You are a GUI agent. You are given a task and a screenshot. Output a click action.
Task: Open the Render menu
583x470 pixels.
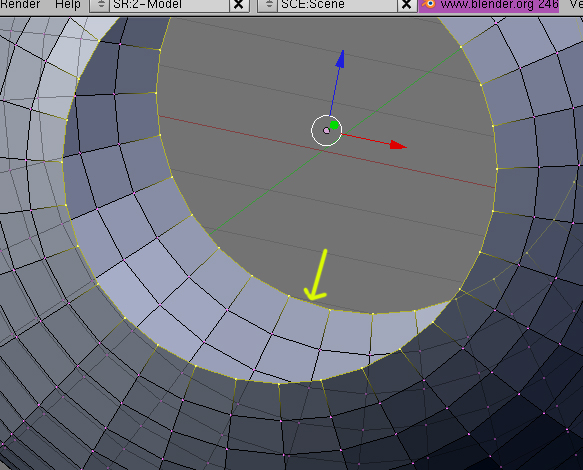(x=19, y=5)
